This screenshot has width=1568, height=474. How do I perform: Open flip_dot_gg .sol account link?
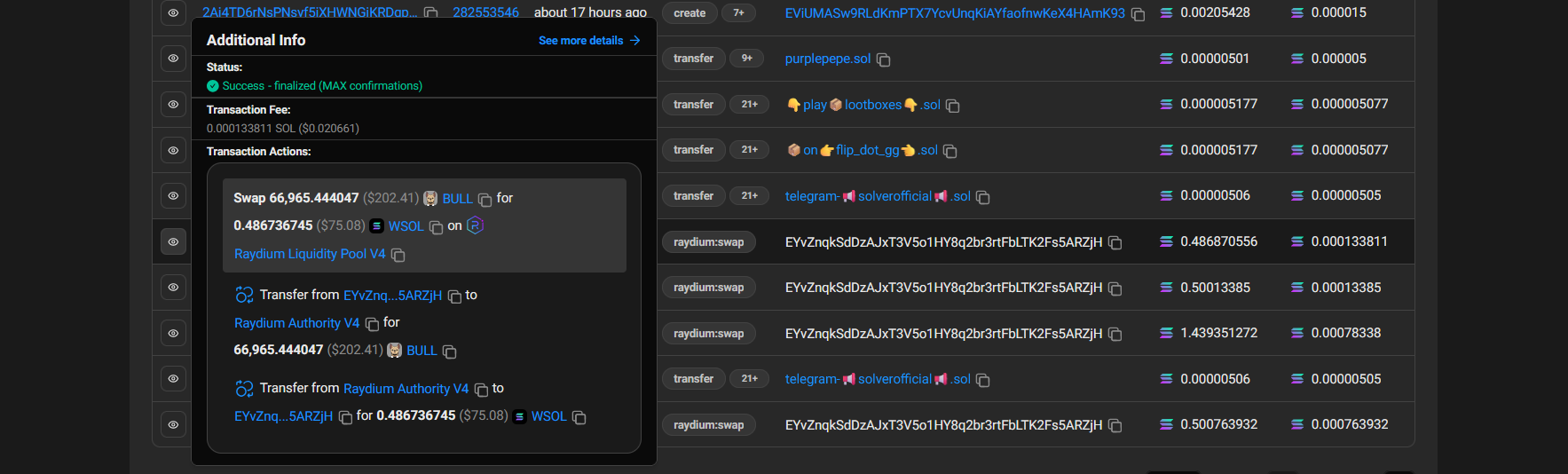[863, 150]
